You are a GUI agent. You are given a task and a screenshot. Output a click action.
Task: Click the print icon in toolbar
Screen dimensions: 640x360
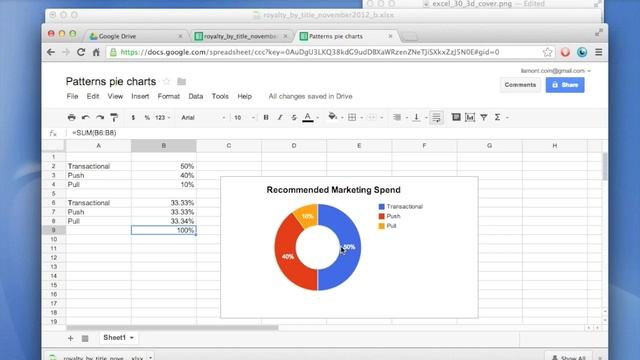point(71,118)
